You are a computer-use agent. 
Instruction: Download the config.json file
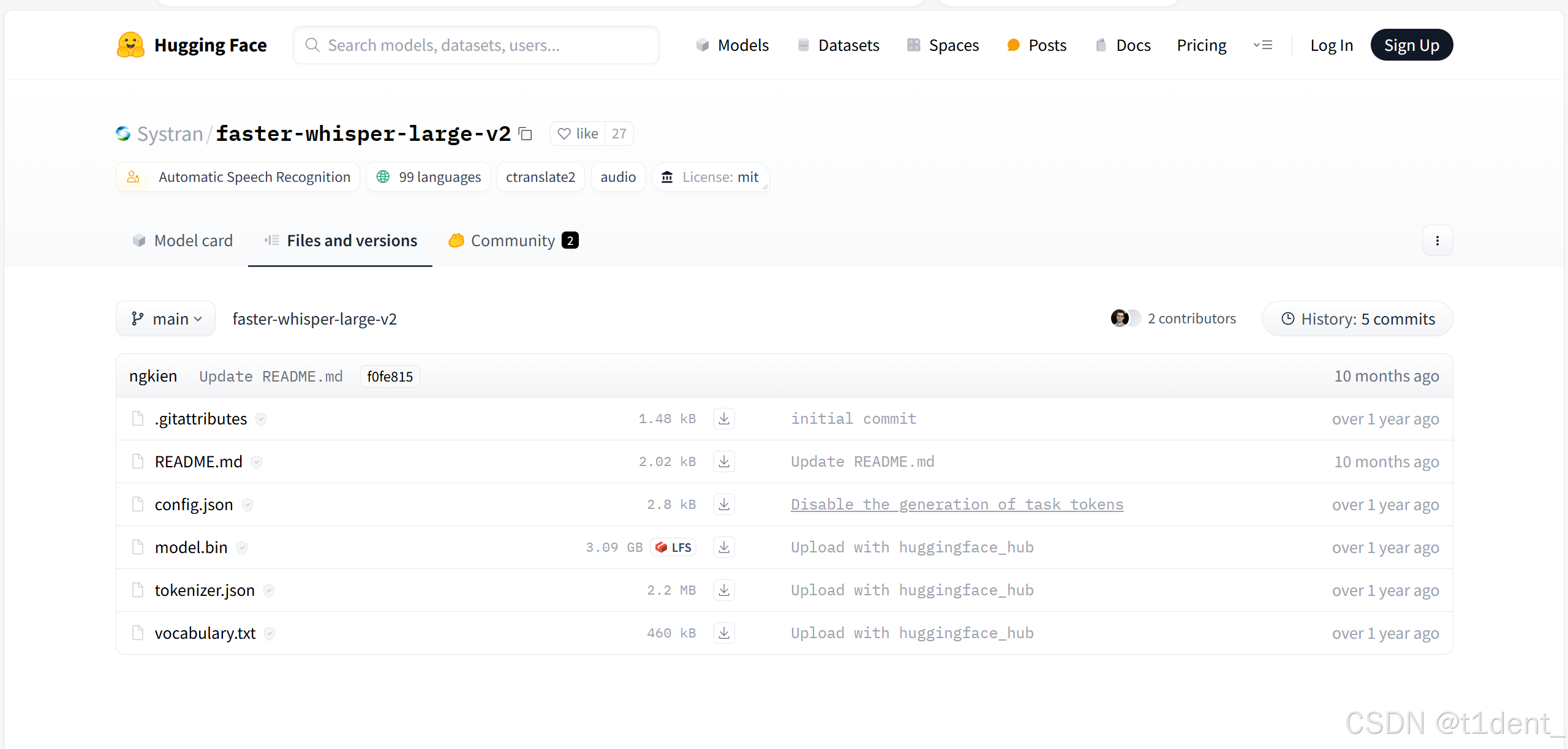pyautogui.click(x=724, y=504)
